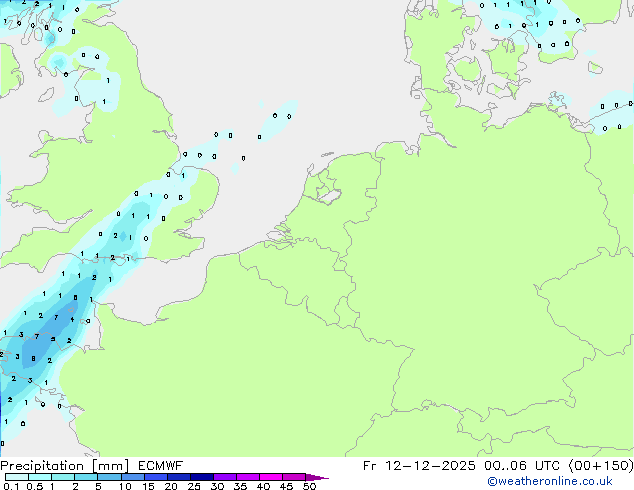The image size is (634, 490).
Task: Click legend swatch between 20 and 25
Action: (x=178, y=477)
